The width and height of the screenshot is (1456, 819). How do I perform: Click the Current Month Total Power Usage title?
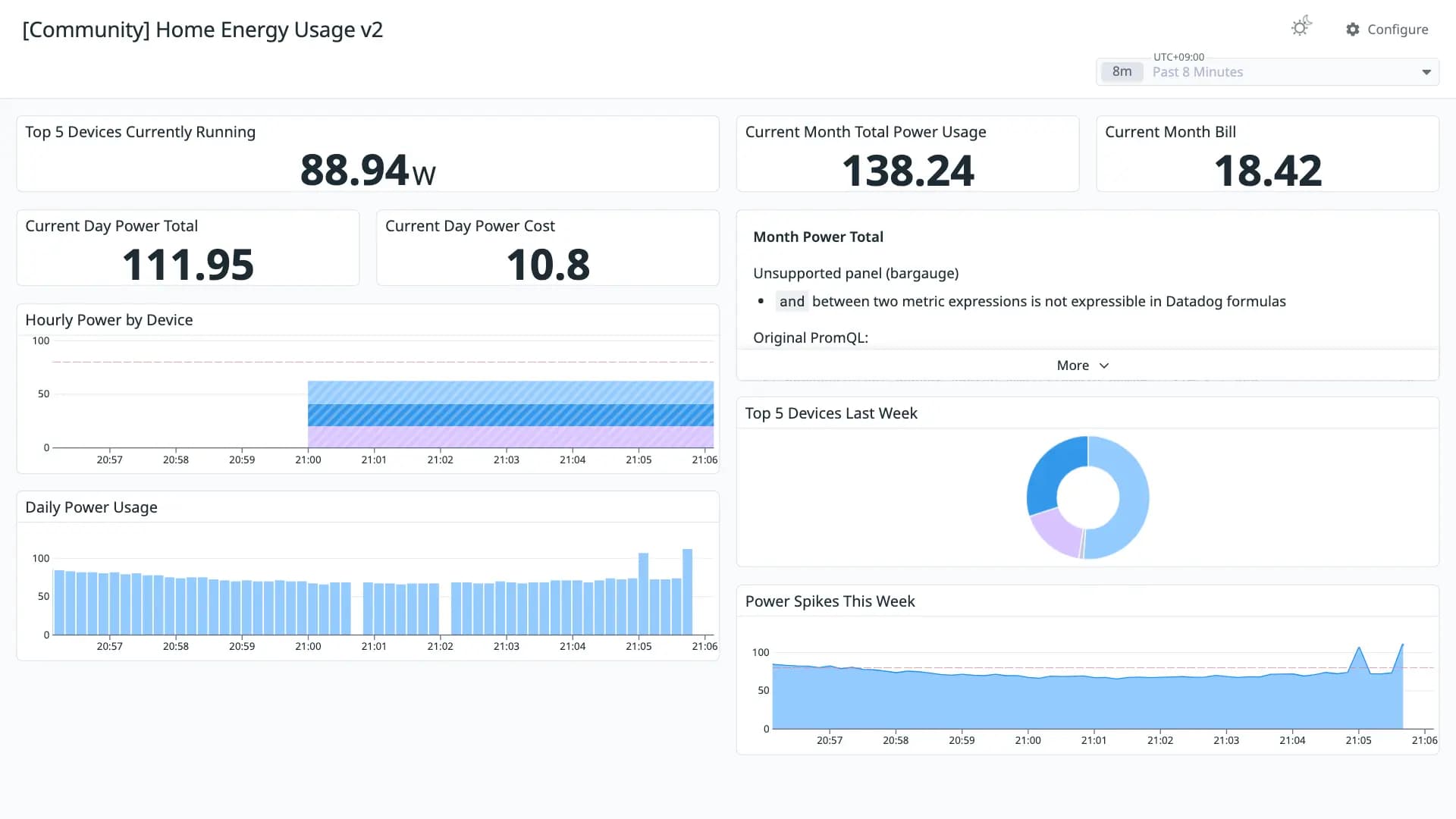point(865,132)
